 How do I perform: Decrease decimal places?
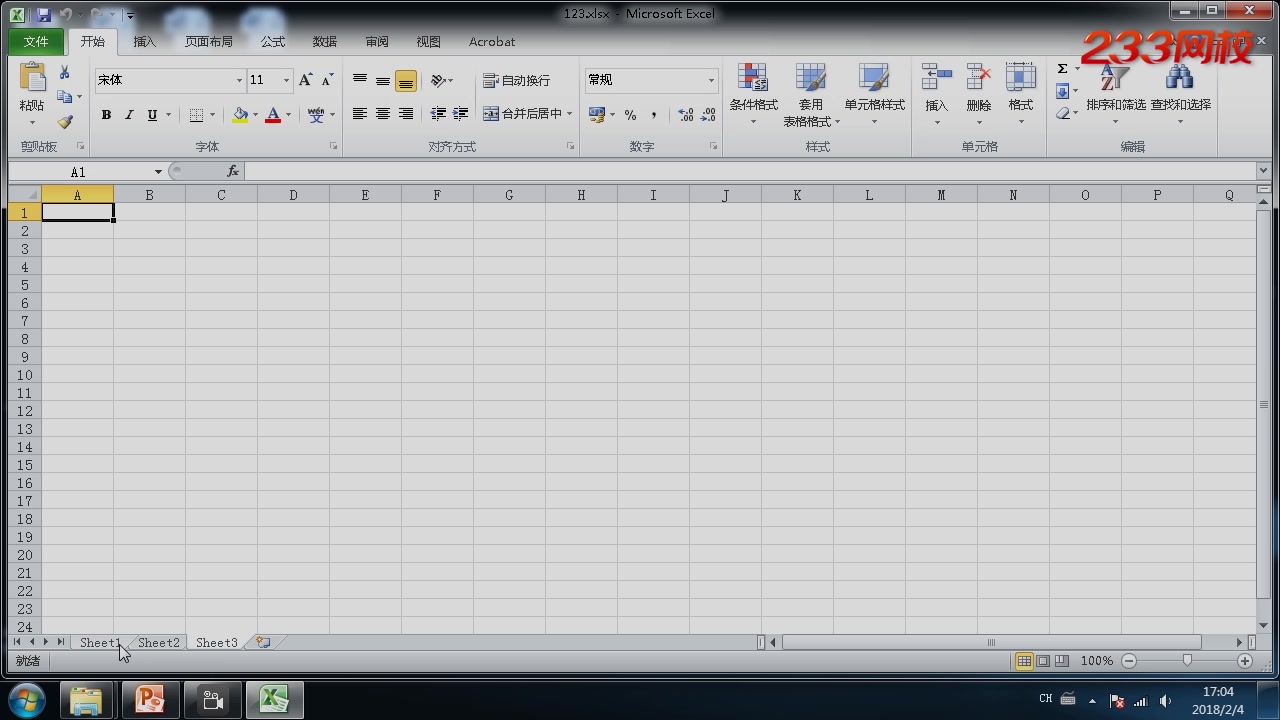(709, 115)
